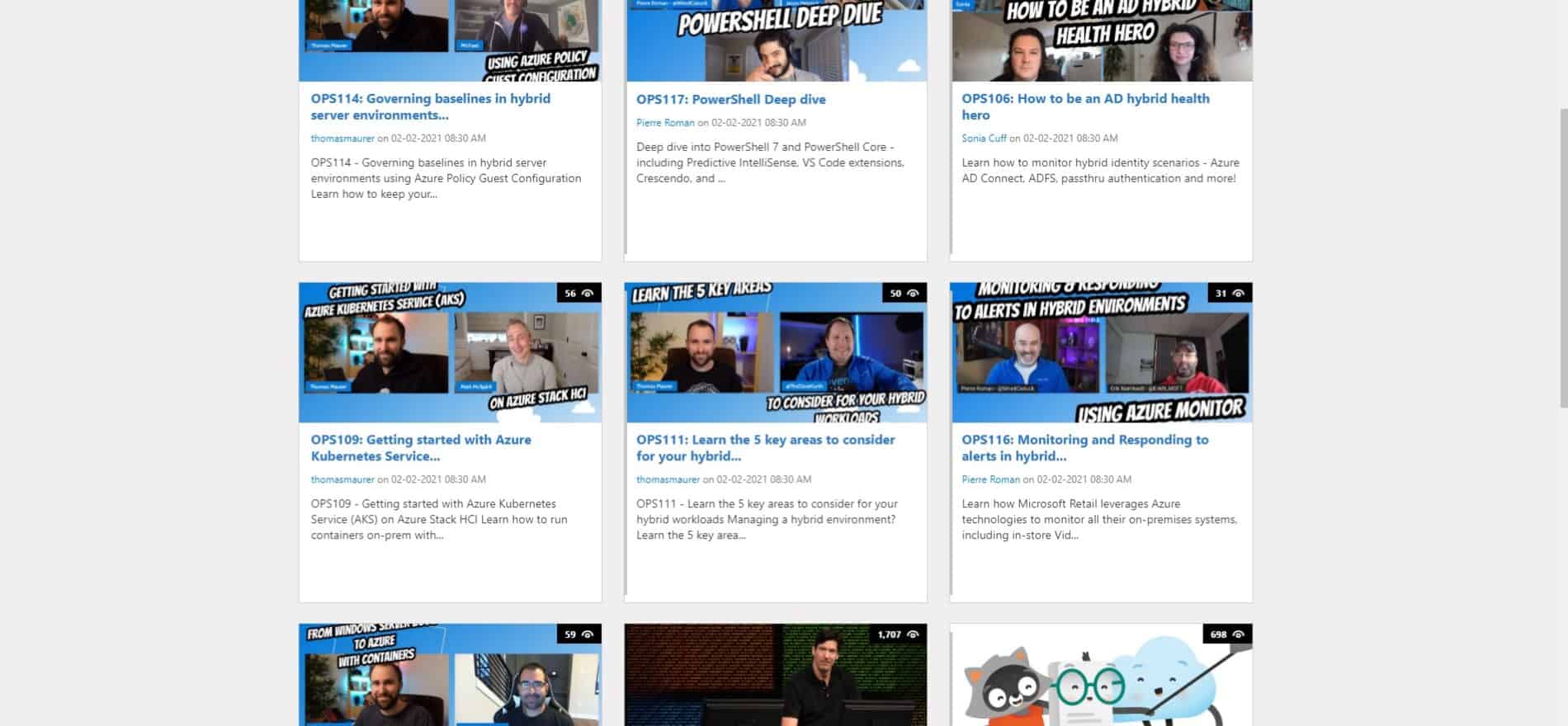Click the OPS114 description text about Azure Policy
Screen dimensions: 1568x726
(x=446, y=178)
